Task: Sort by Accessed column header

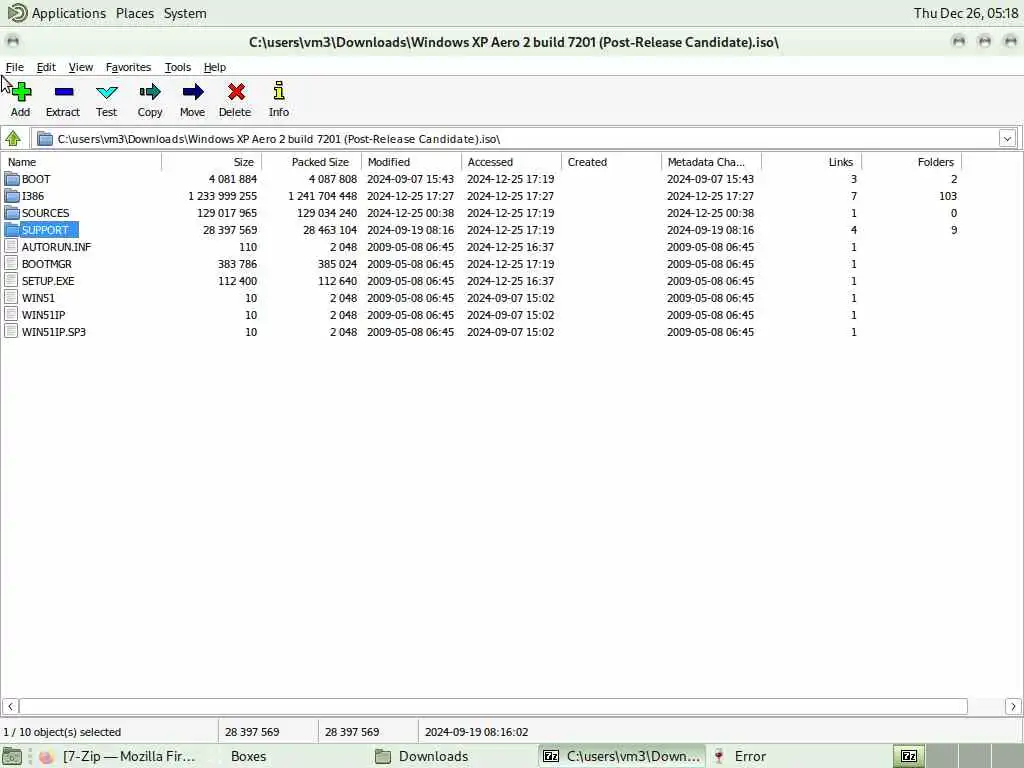Action: [x=511, y=162]
